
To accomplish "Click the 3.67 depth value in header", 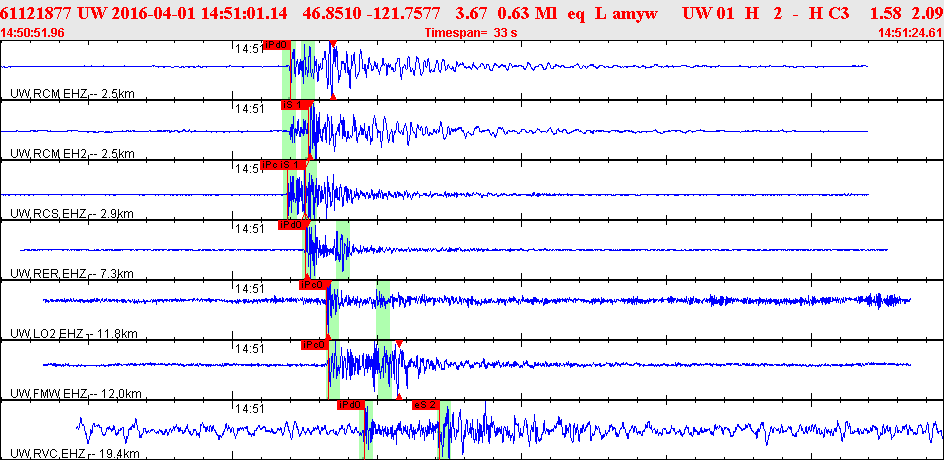I will point(469,12).
